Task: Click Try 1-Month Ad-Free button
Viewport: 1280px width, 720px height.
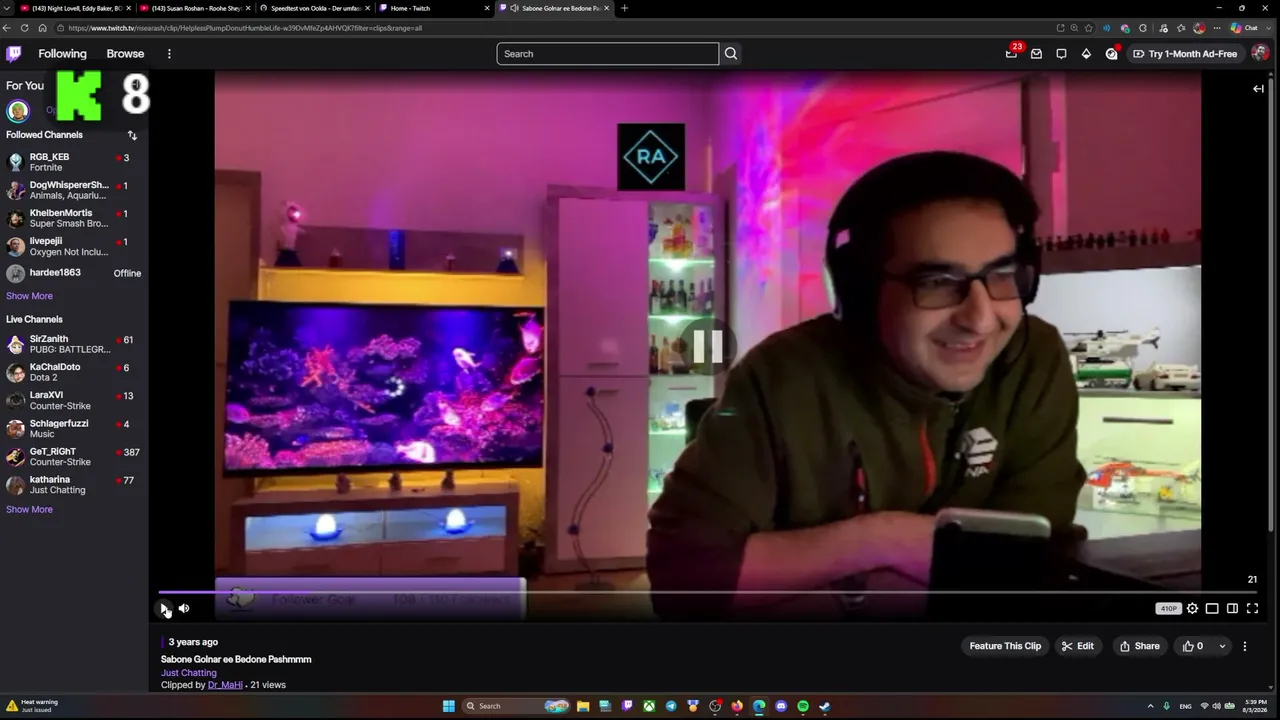Action: 1185,54
